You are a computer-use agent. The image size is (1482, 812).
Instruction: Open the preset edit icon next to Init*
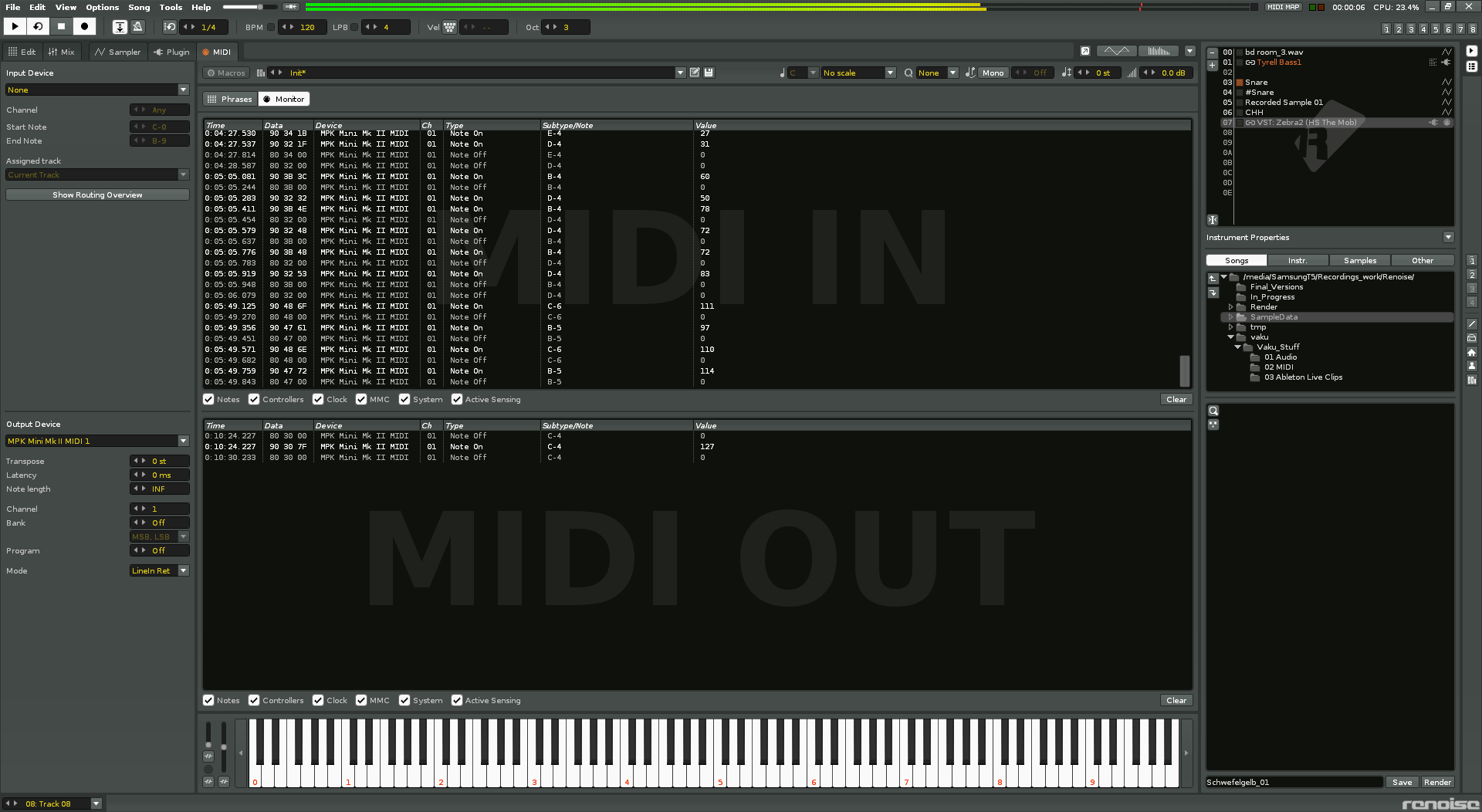coord(695,73)
